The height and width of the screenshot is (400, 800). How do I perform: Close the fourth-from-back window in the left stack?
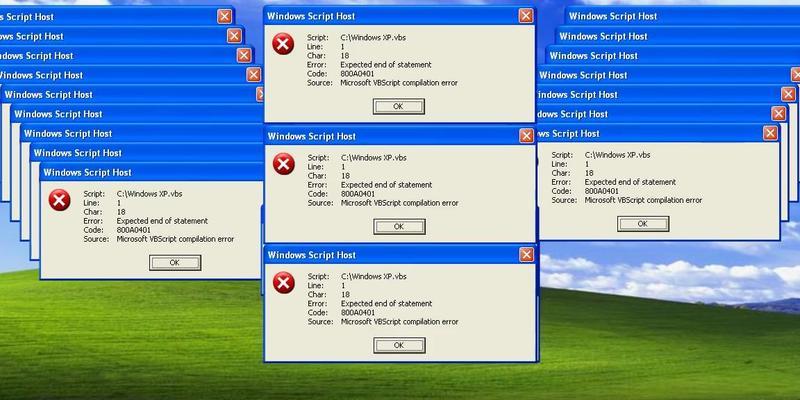(x=254, y=75)
